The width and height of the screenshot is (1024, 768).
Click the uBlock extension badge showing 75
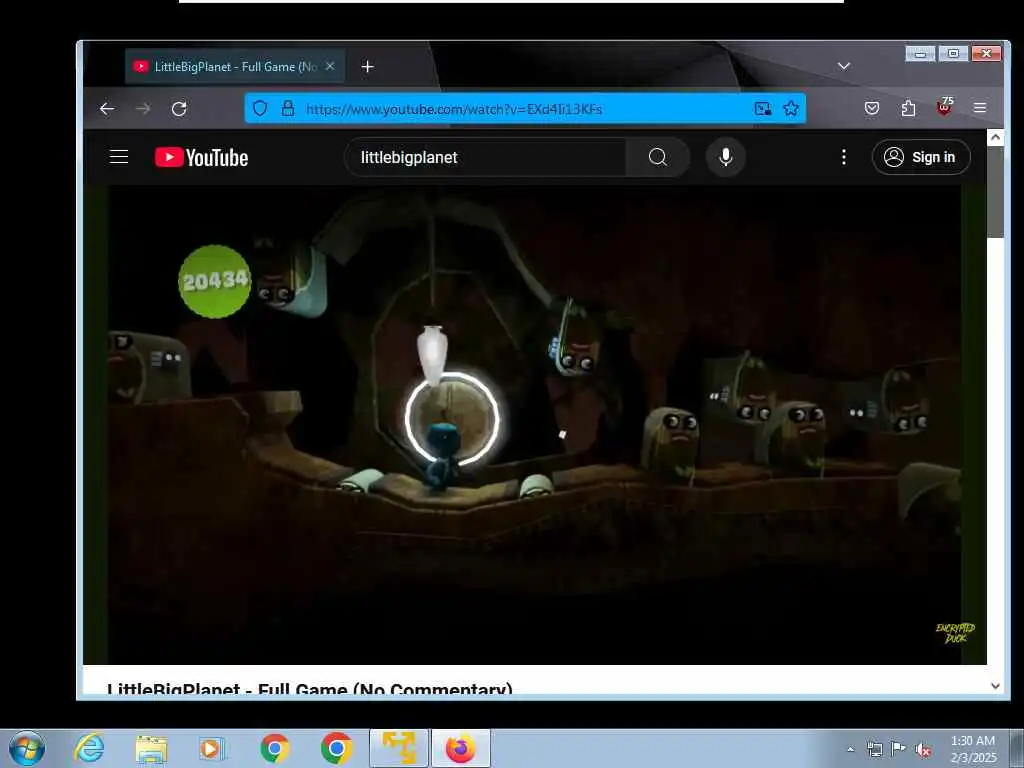point(944,106)
